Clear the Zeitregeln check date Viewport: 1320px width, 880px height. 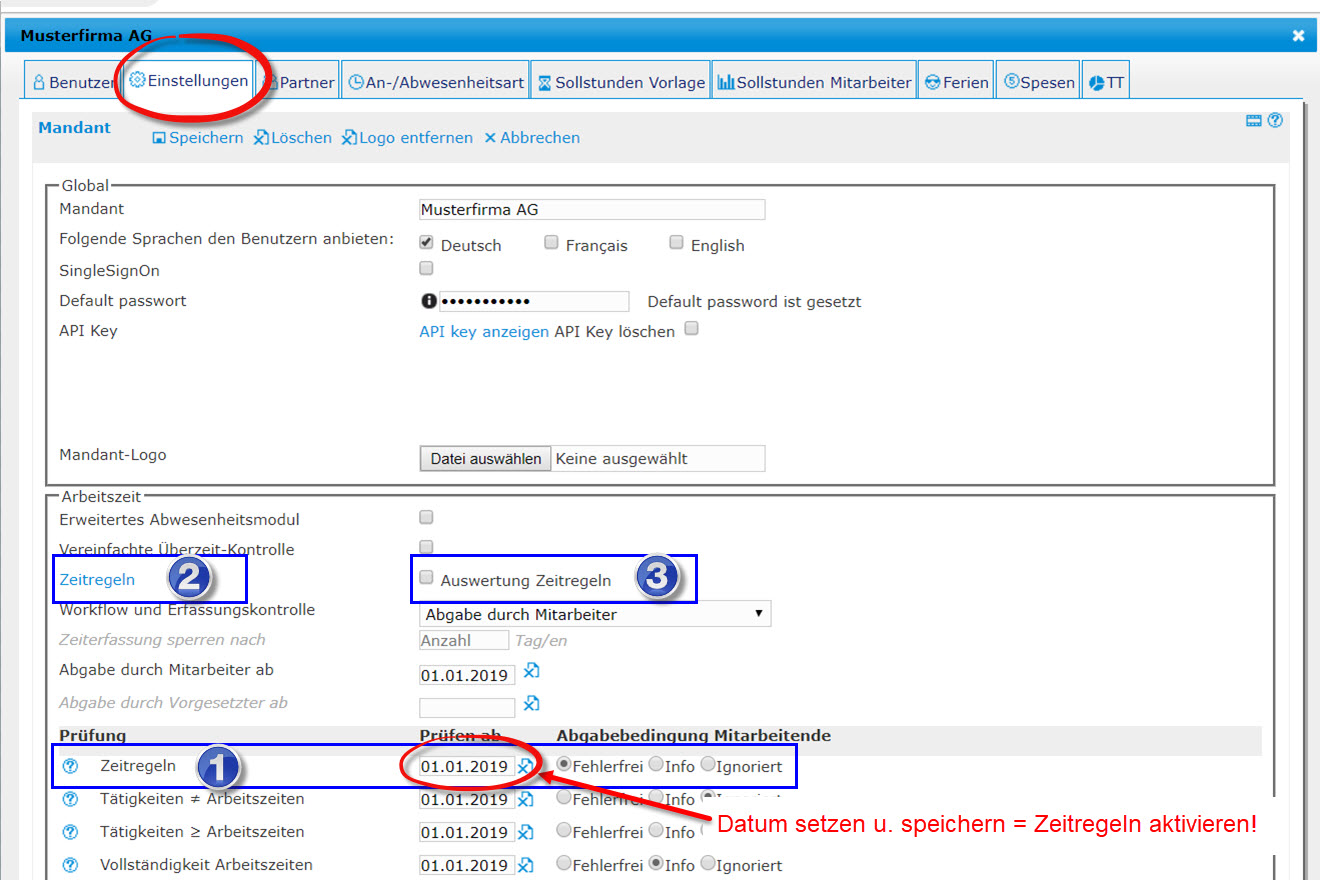[526, 766]
